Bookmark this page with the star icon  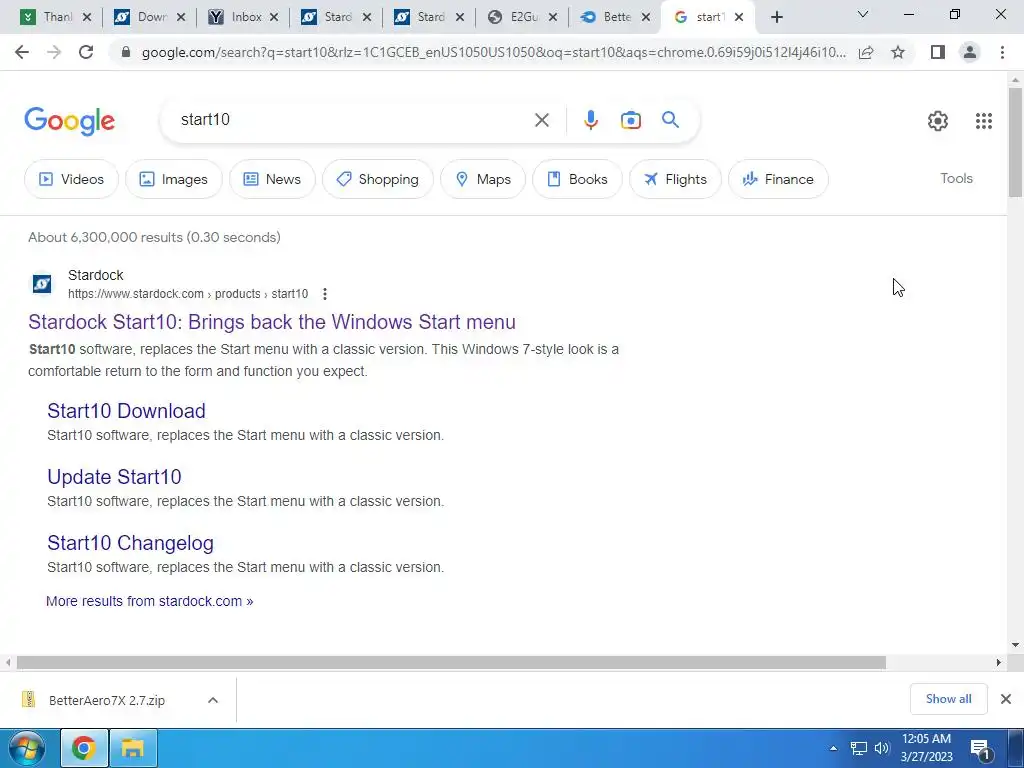898,52
